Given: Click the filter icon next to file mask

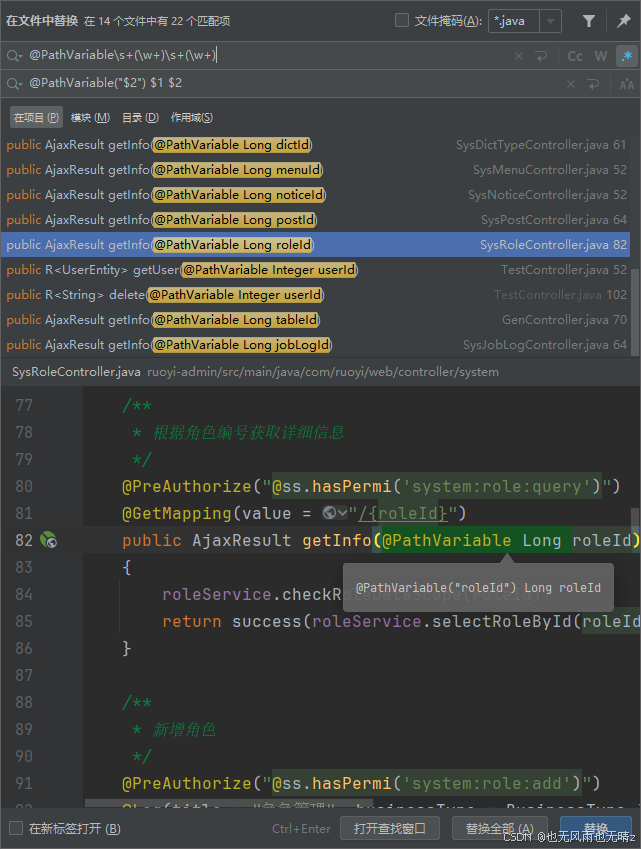Looking at the screenshot, I should tap(588, 20).
